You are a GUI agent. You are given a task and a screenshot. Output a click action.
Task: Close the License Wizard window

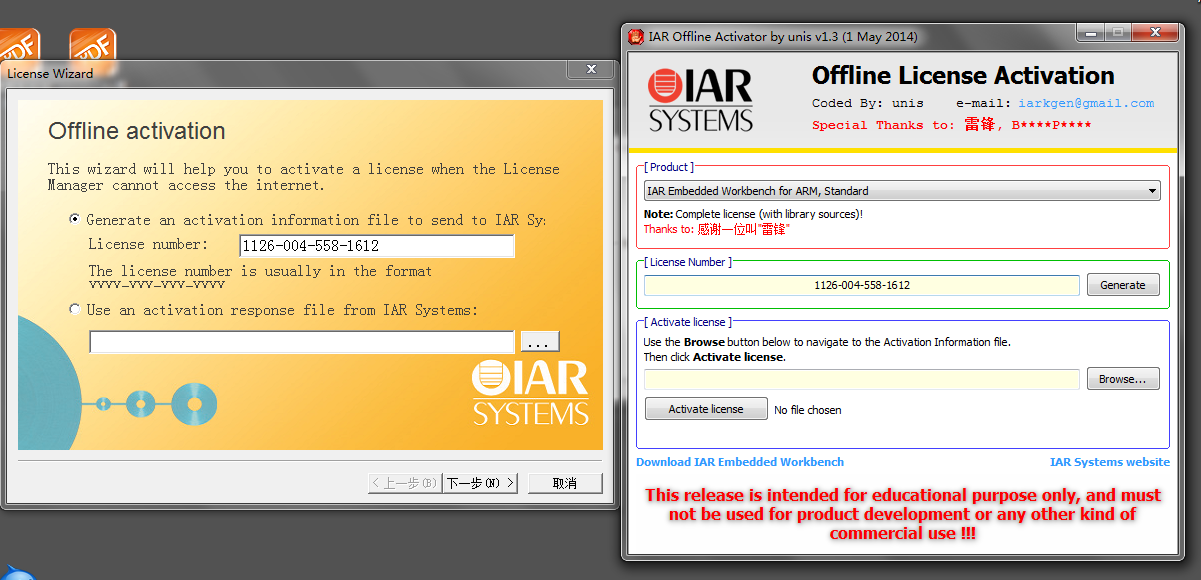click(x=591, y=69)
